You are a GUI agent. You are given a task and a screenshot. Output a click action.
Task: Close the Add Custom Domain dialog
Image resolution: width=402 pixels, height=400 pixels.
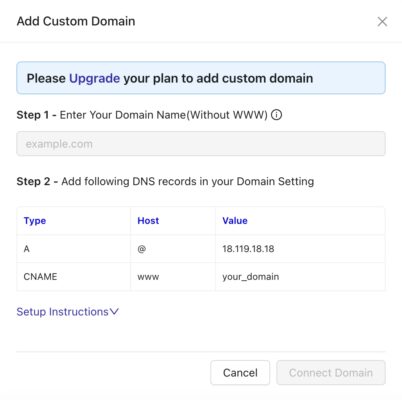click(382, 22)
